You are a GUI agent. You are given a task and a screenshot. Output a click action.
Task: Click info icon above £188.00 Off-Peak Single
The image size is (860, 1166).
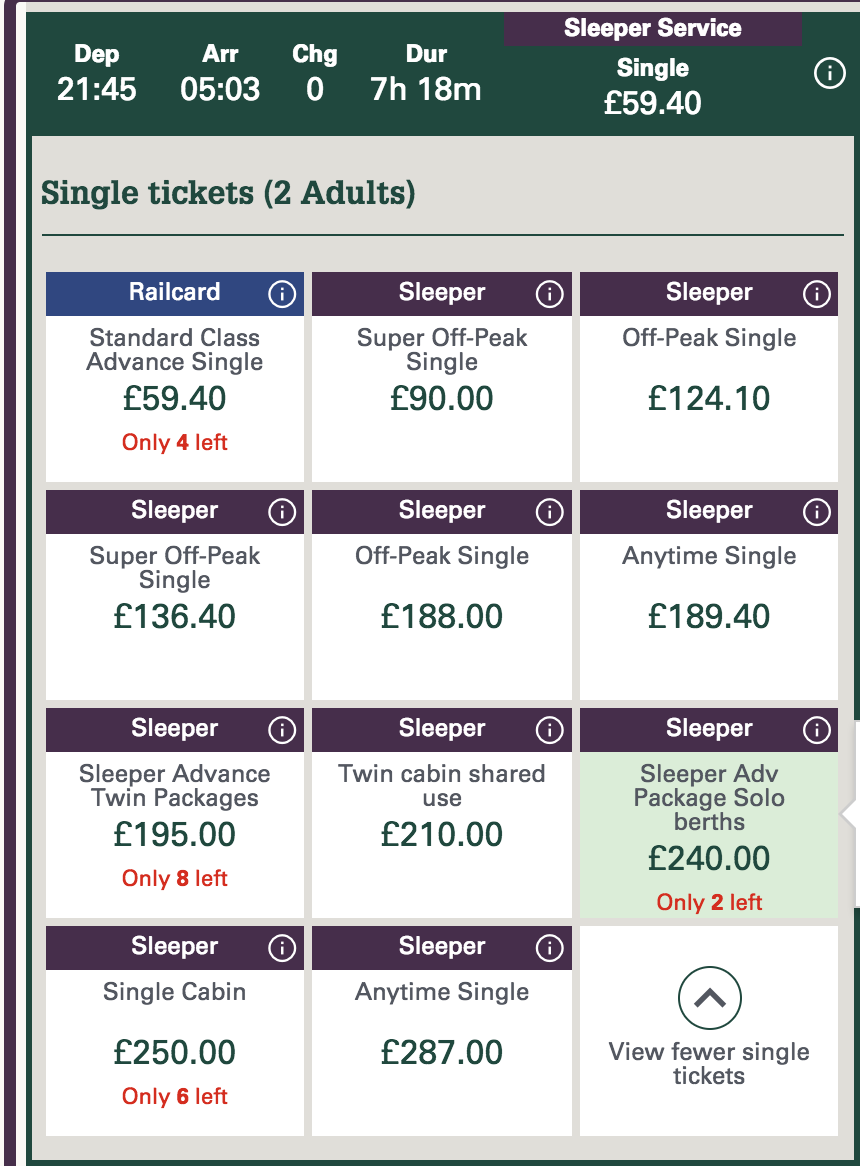549,512
